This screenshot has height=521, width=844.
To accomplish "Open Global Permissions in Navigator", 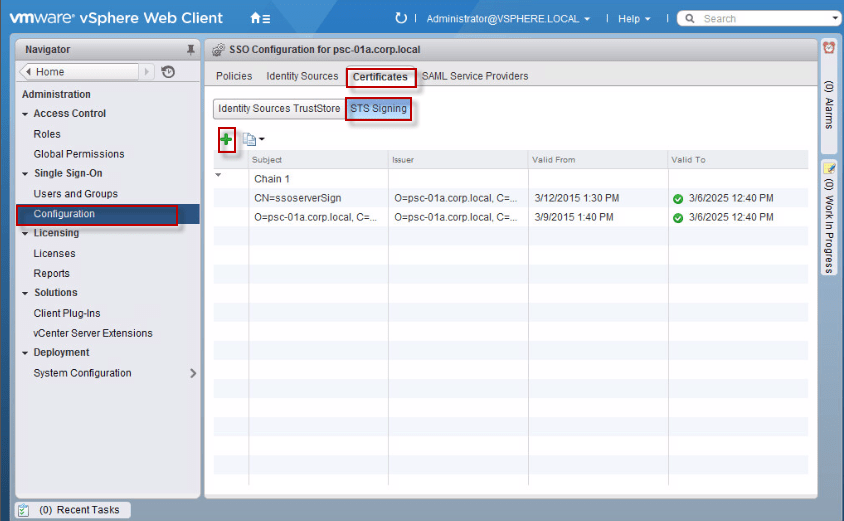I will click(79, 154).
